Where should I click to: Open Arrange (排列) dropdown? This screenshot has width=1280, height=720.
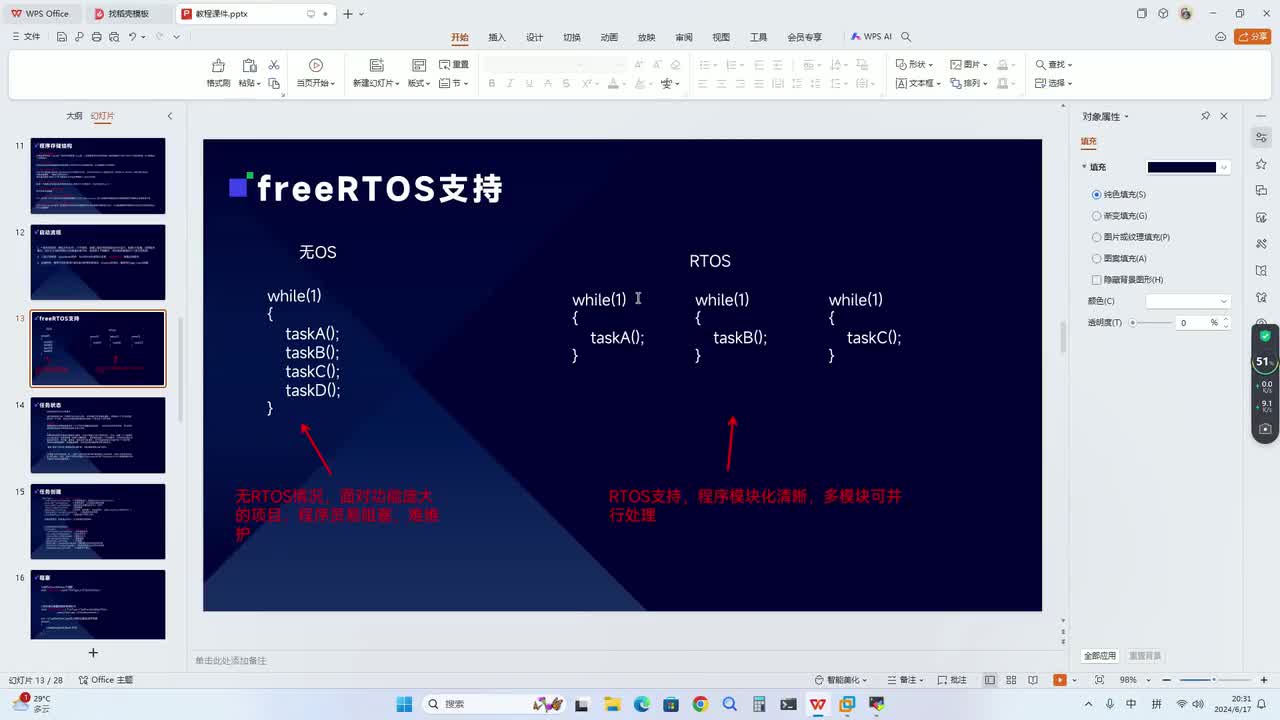pyautogui.click(x=968, y=83)
